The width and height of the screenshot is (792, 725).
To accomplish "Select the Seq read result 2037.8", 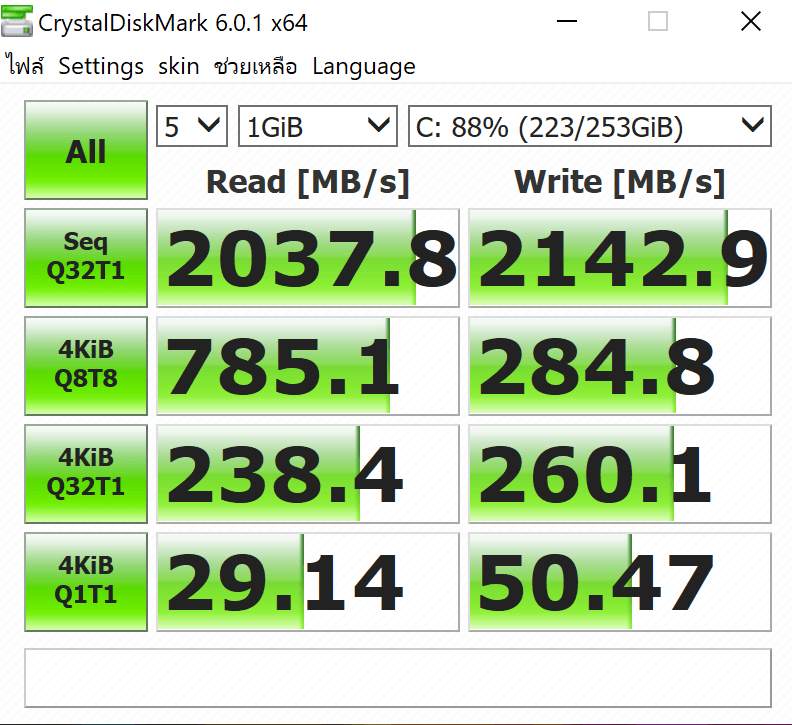I will coord(308,258).
